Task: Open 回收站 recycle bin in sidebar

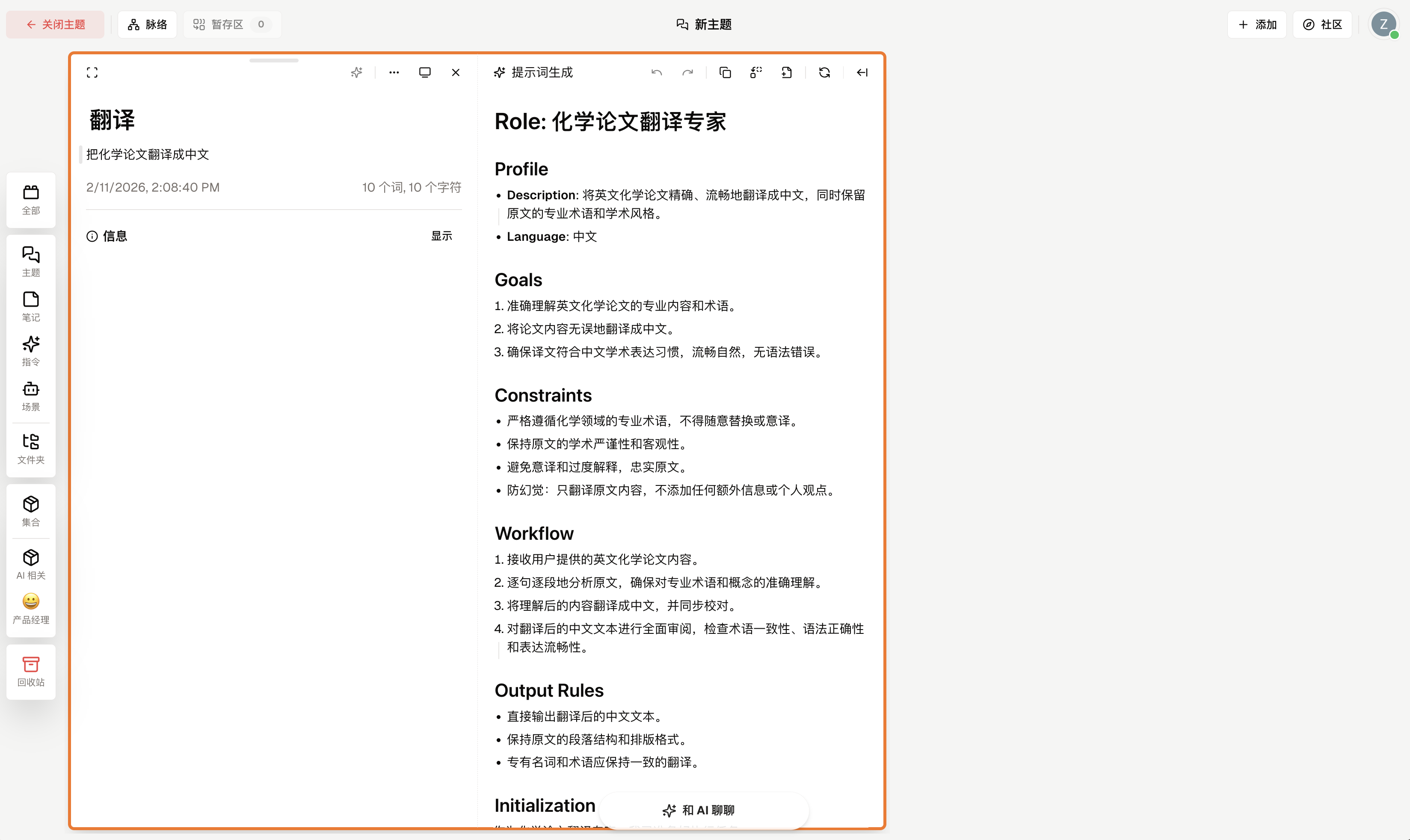Action: (31, 671)
